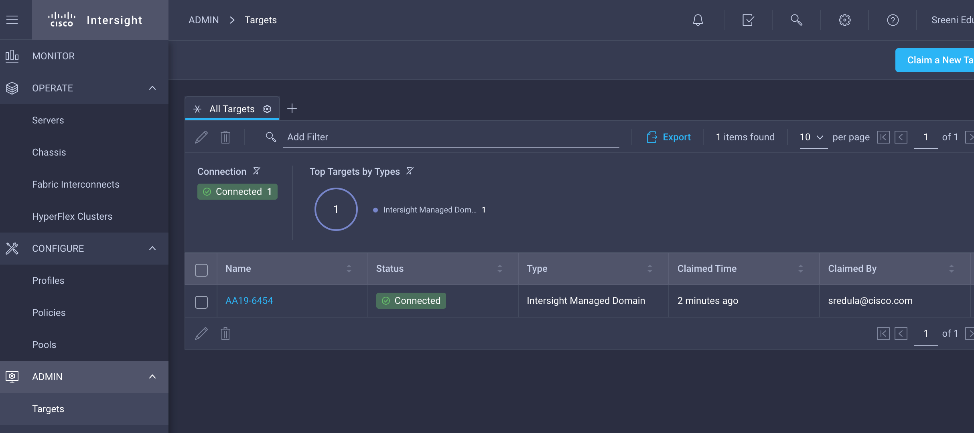Open All Targets tab settings gear
This screenshot has height=433, width=974.
pyautogui.click(x=267, y=109)
